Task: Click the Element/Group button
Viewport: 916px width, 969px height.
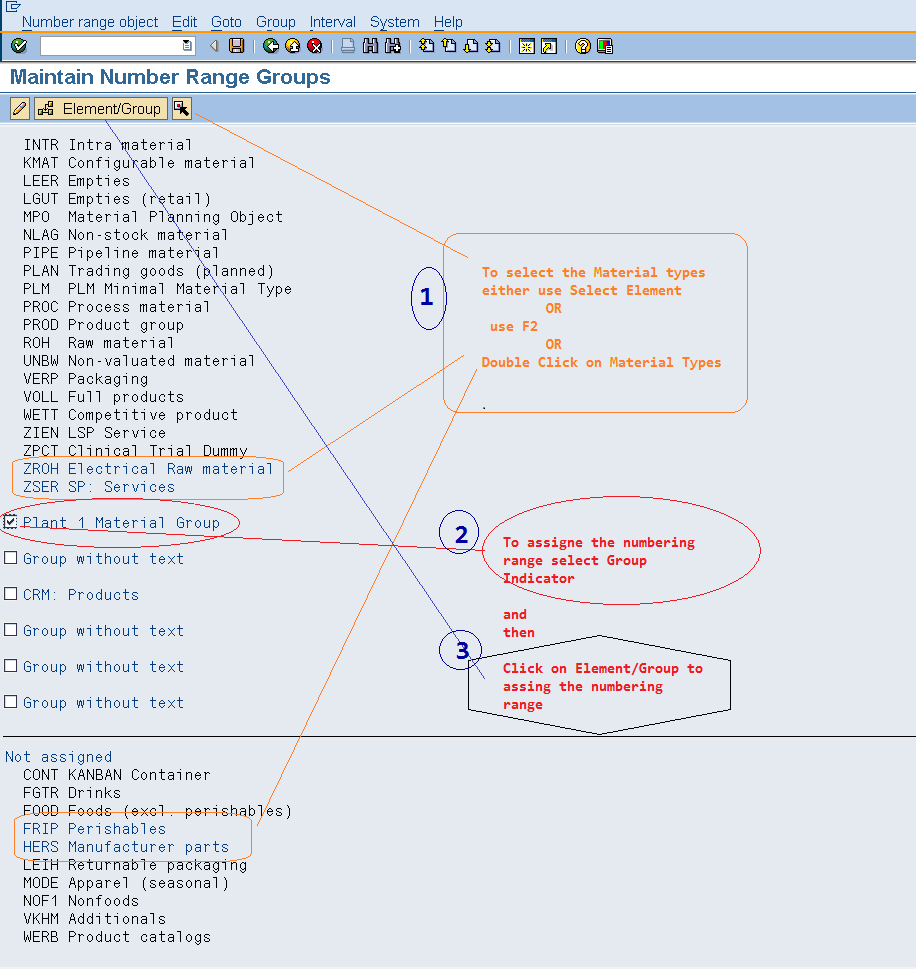Action: [x=100, y=108]
